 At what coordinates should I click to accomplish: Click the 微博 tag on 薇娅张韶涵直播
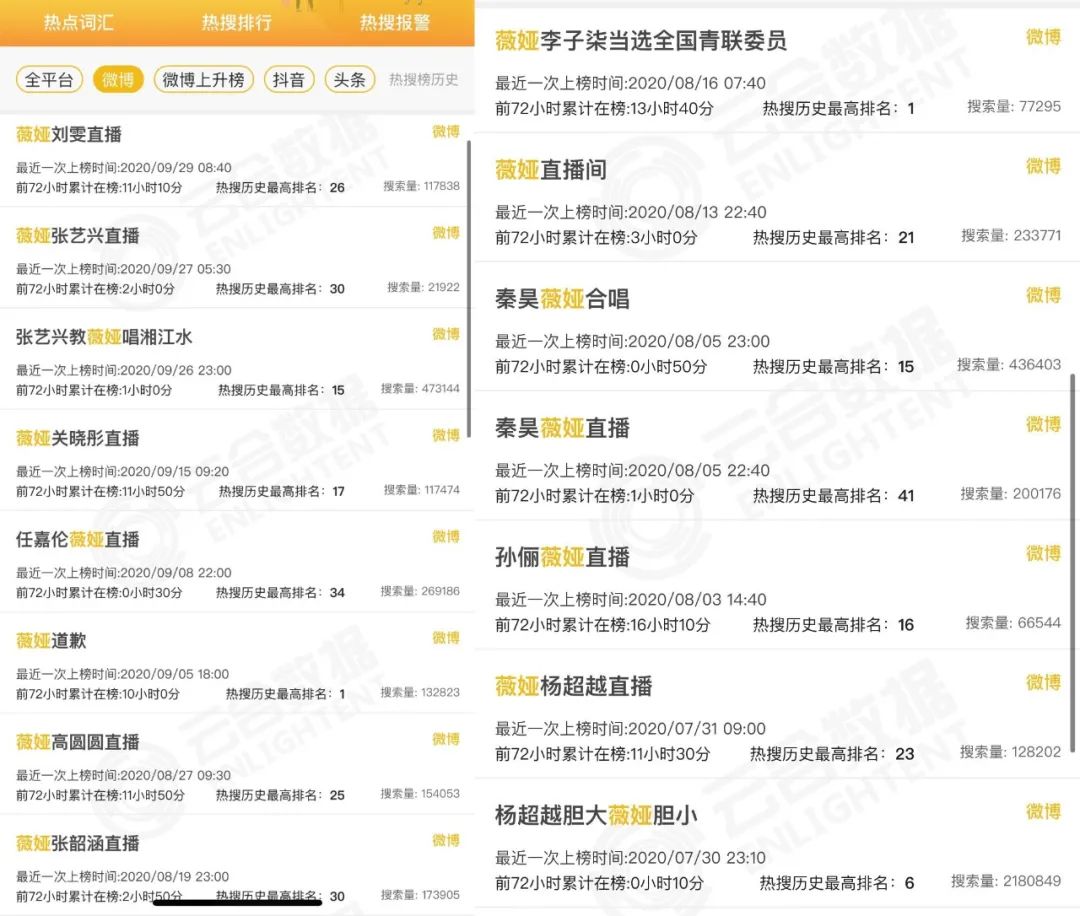(446, 840)
